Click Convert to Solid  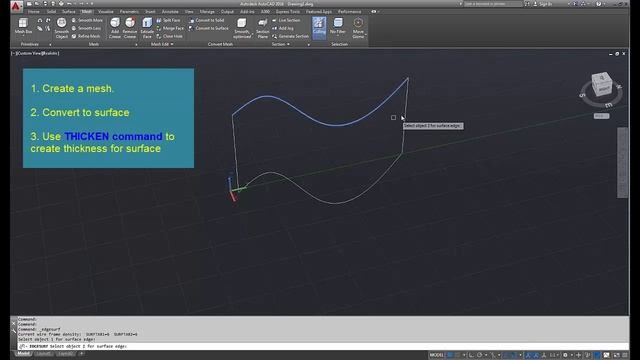click(x=207, y=20)
